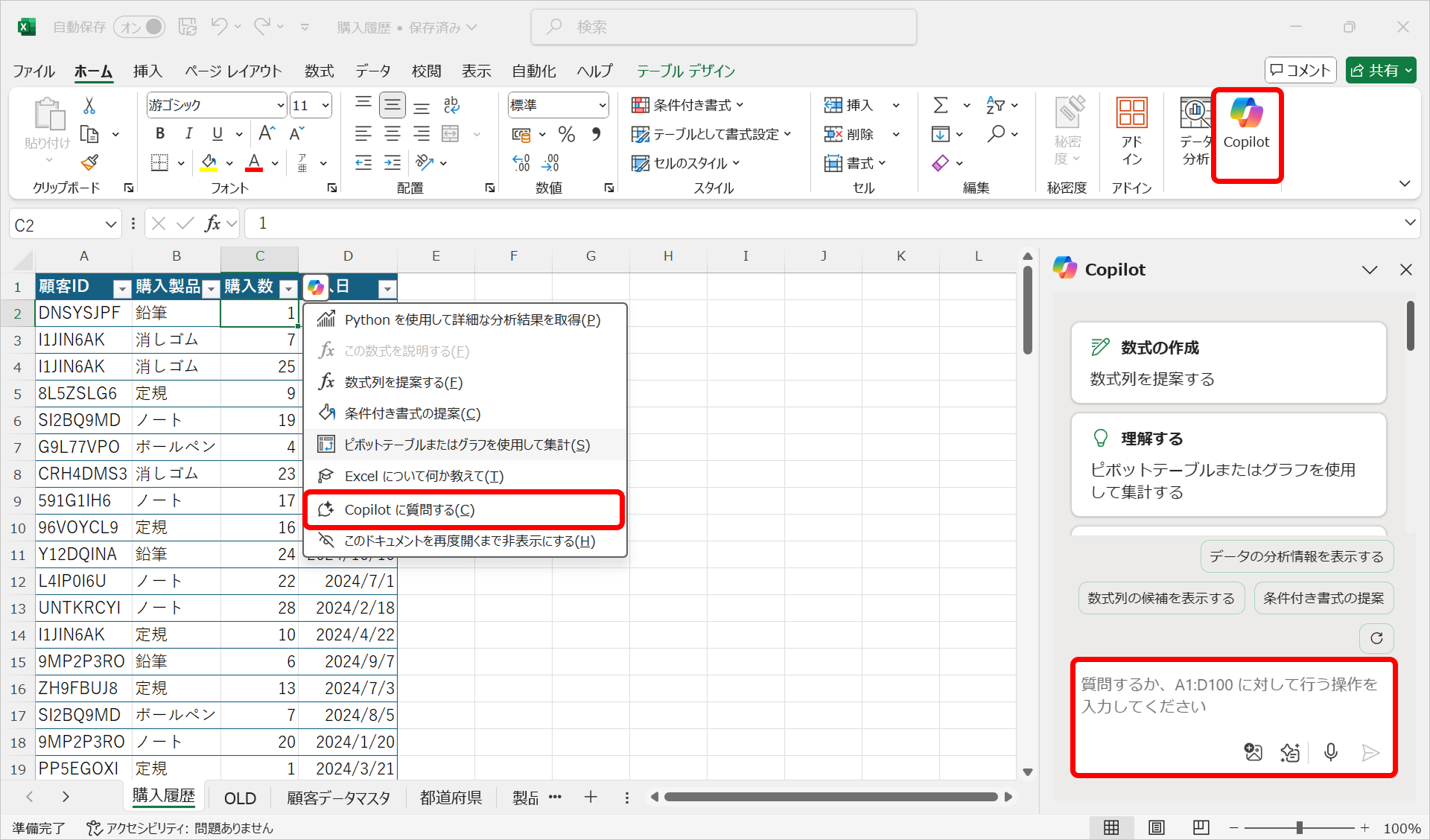1430x840 pixels.
Task: Toggle middle vertical alignment
Action: point(392,105)
